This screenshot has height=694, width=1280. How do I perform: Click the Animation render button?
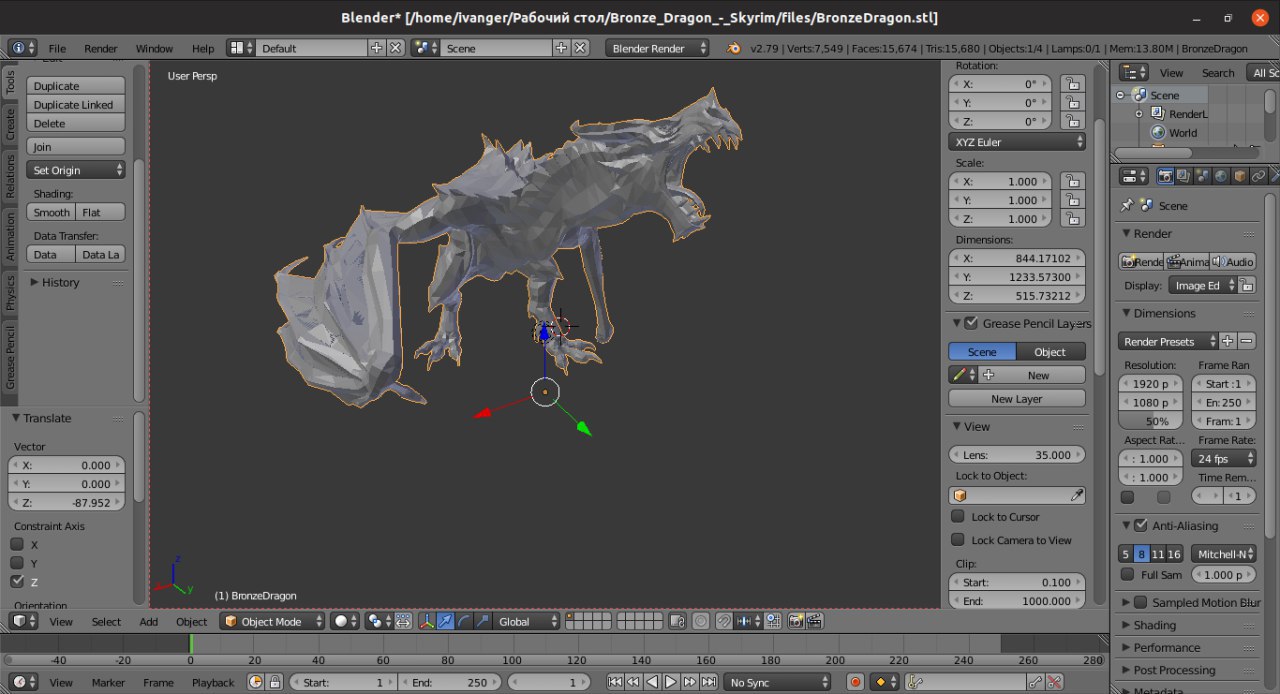click(x=1187, y=261)
